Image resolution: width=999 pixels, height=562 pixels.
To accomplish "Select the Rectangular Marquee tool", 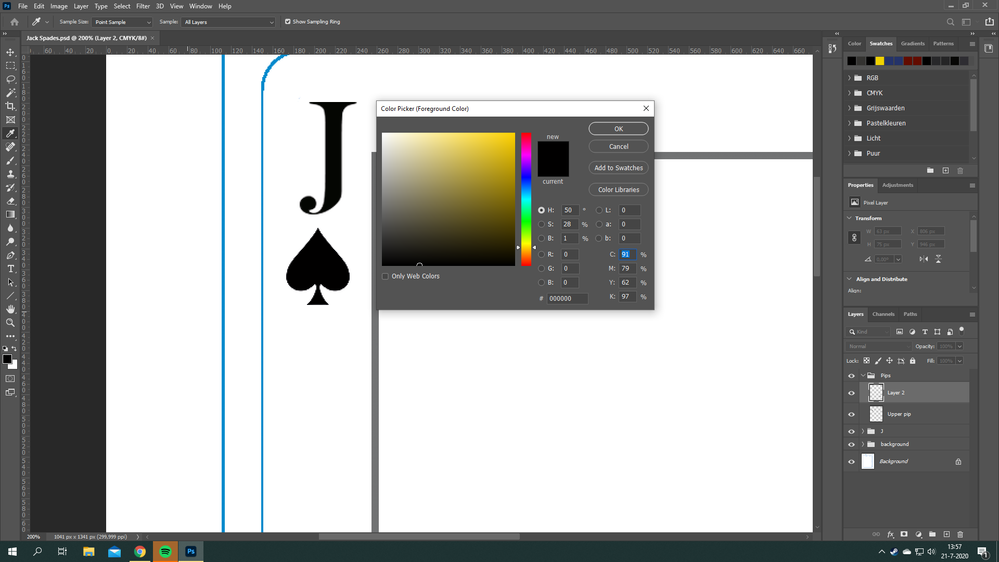I will (x=10, y=66).
